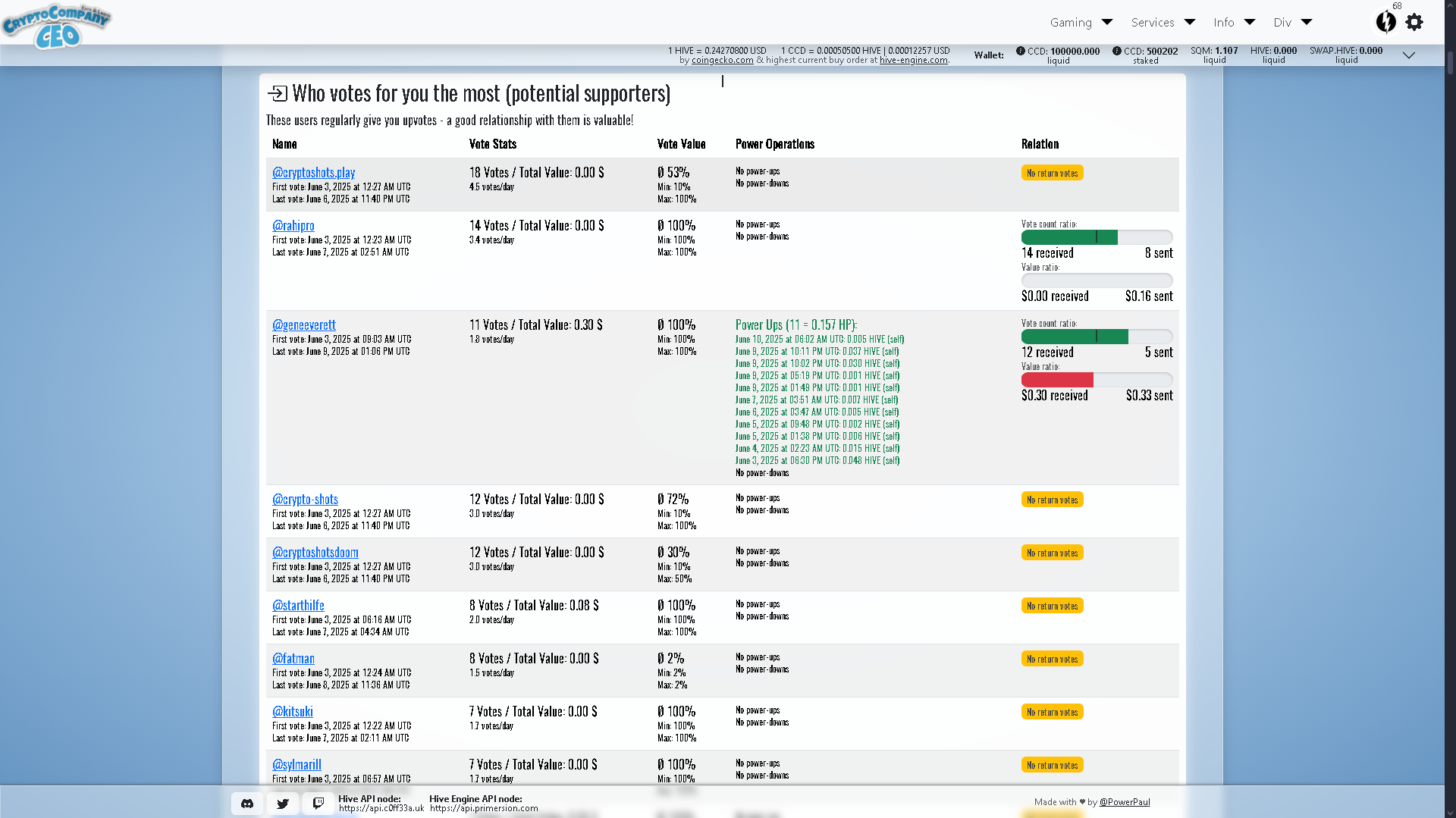Open the Gaming dropdown menu

click(x=1081, y=23)
